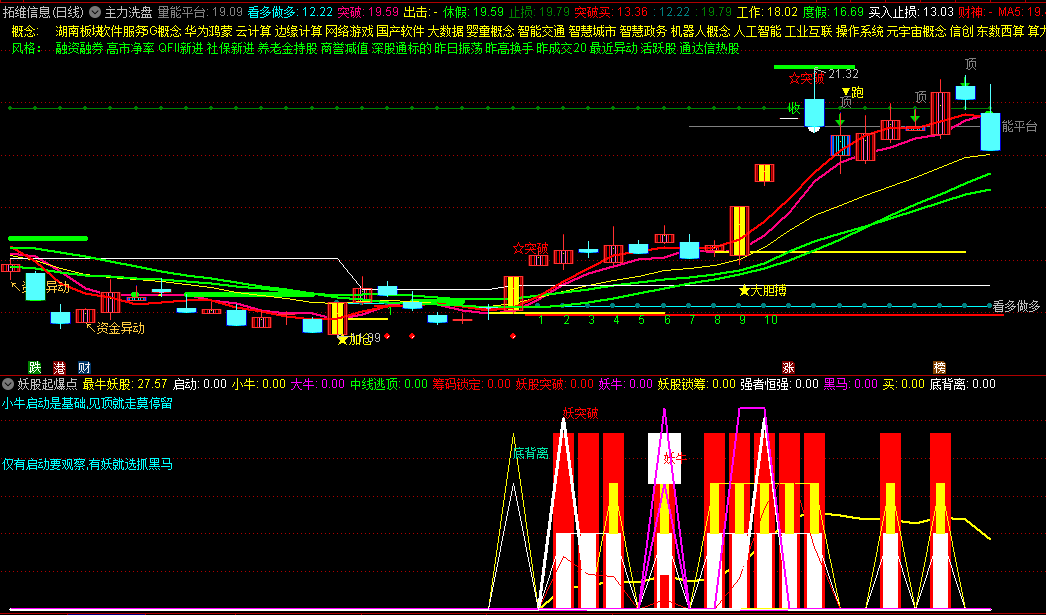Open the 云计算 concept tag
This screenshot has width=1046, height=615.
coord(253,31)
